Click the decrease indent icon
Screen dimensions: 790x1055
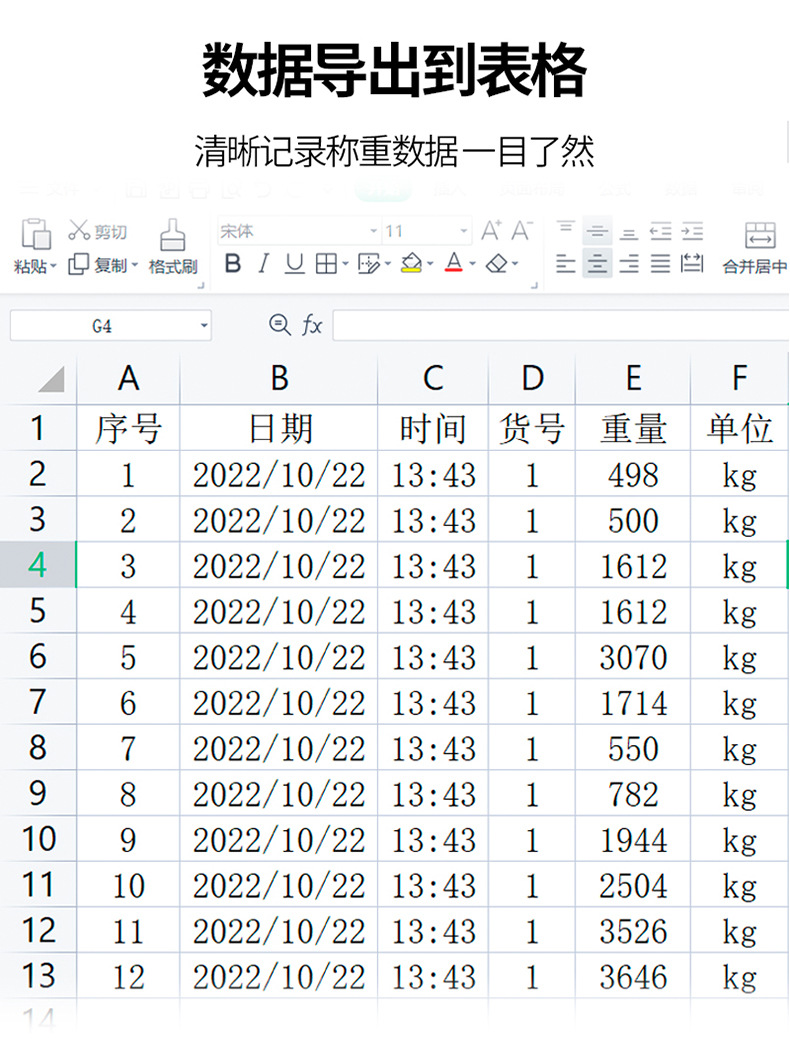[x=661, y=231]
